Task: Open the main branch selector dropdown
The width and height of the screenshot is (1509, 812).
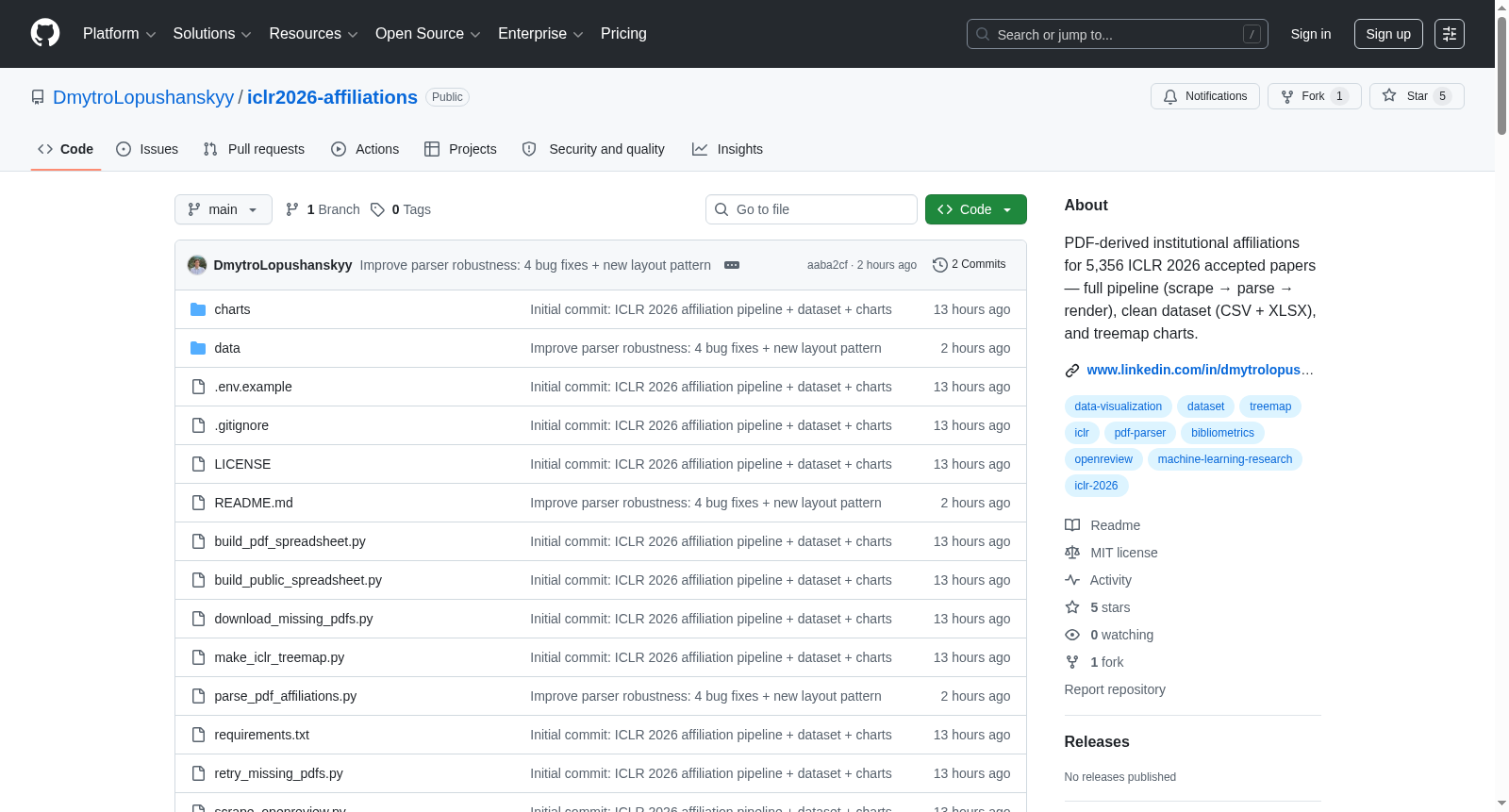Action: (224, 209)
